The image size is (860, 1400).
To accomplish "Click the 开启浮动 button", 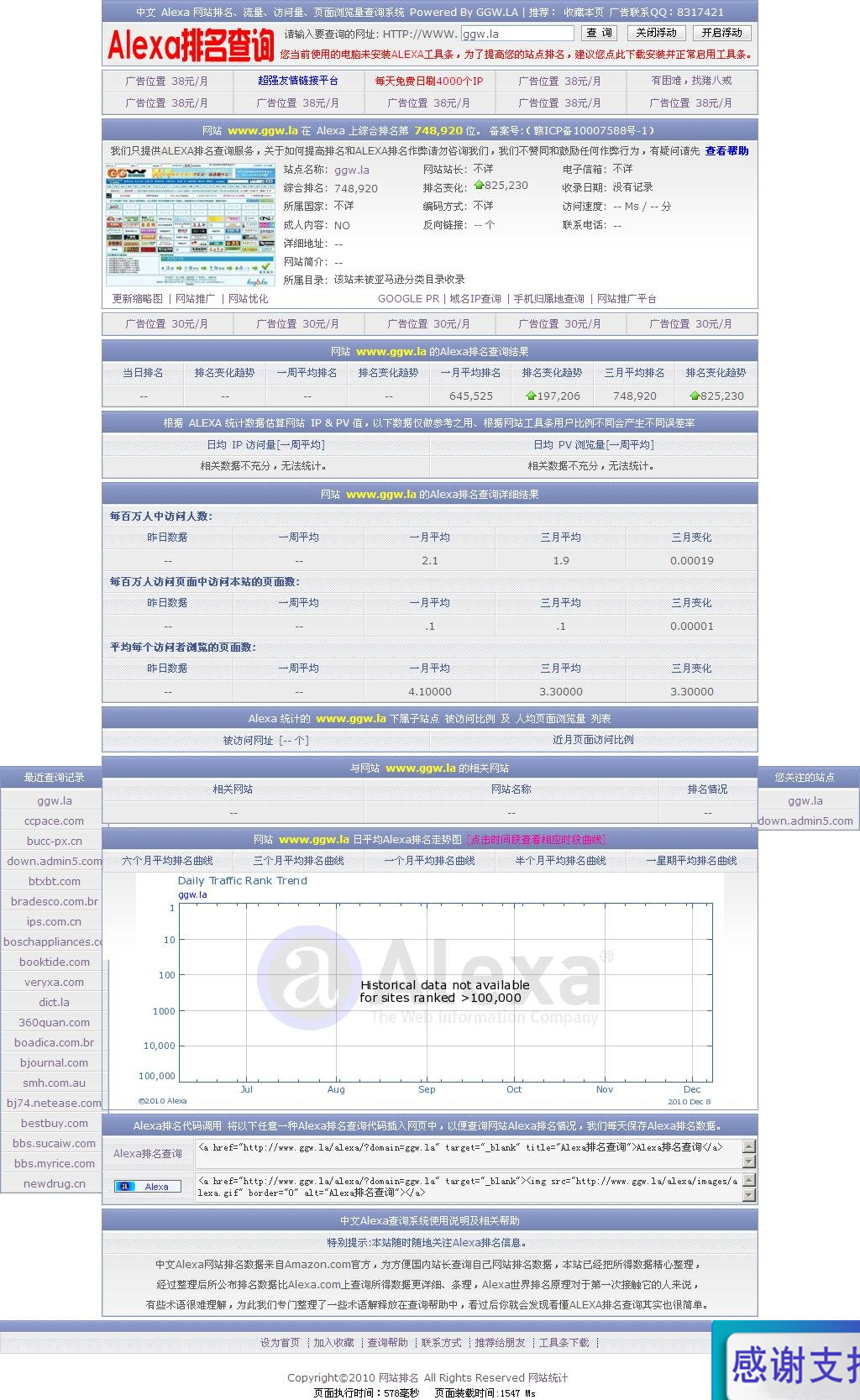I will 722,33.
